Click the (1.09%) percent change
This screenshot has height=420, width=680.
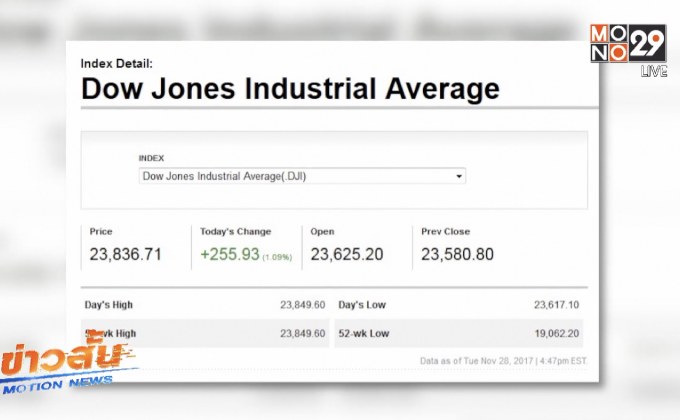pos(277,257)
